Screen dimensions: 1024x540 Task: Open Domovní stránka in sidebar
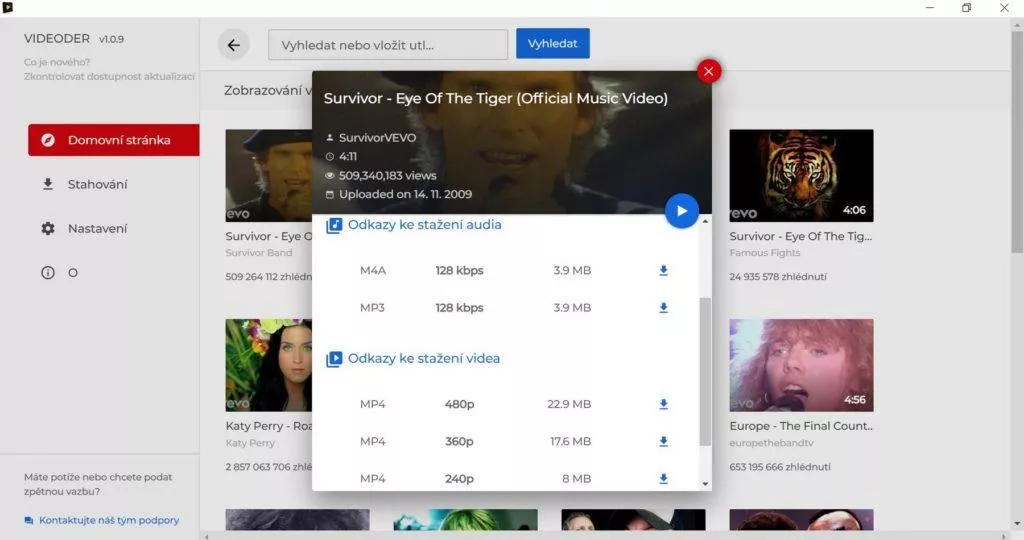[113, 140]
